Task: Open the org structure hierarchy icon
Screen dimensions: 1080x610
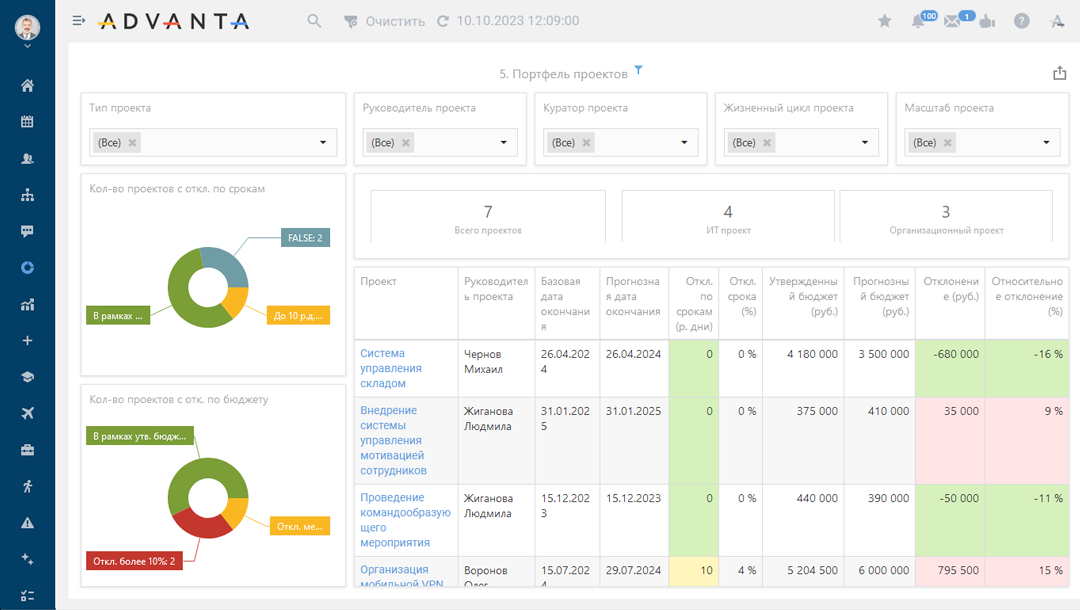Action: pyautogui.click(x=27, y=195)
